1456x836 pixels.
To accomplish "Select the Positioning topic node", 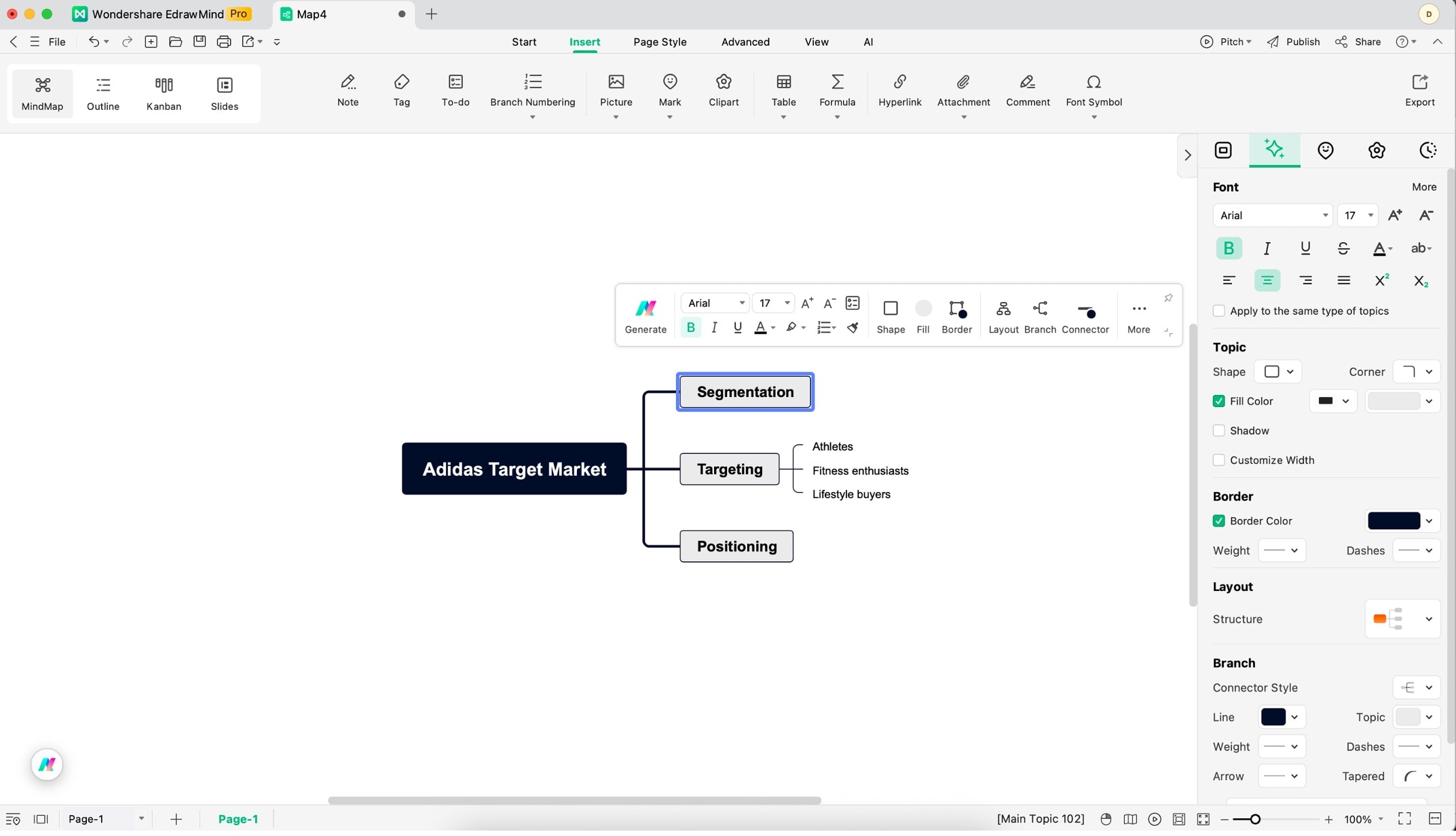I will click(x=736, y=546).
